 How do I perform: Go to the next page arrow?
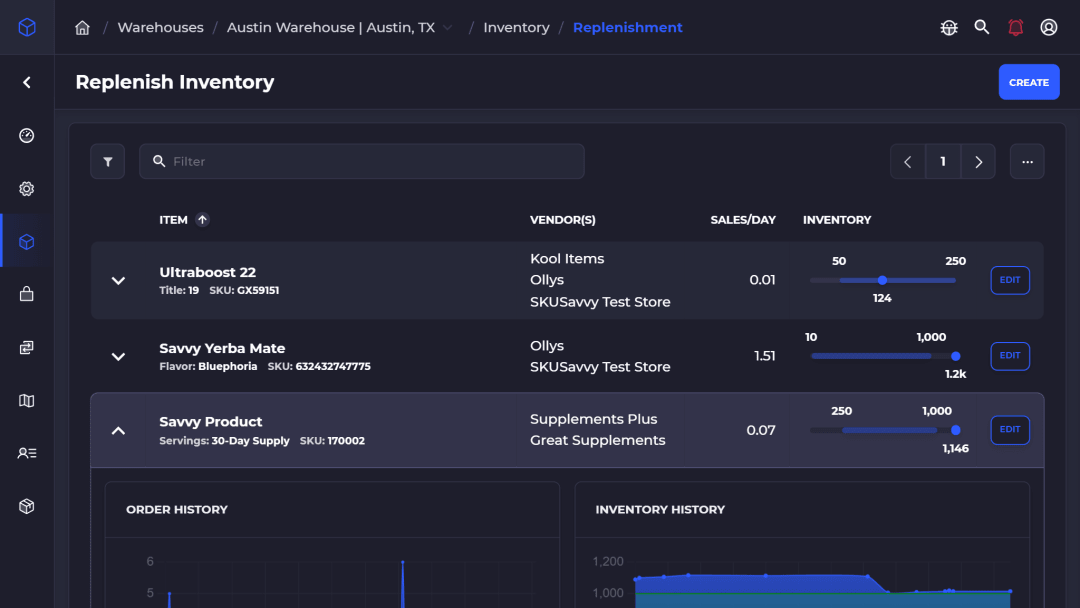[978, 162]
